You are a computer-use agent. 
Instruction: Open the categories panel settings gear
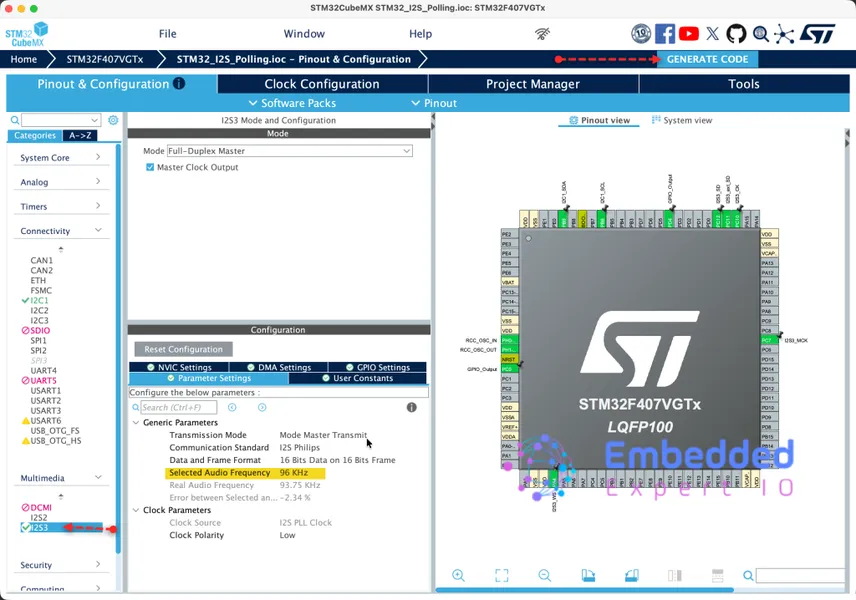tap(113, 120)
